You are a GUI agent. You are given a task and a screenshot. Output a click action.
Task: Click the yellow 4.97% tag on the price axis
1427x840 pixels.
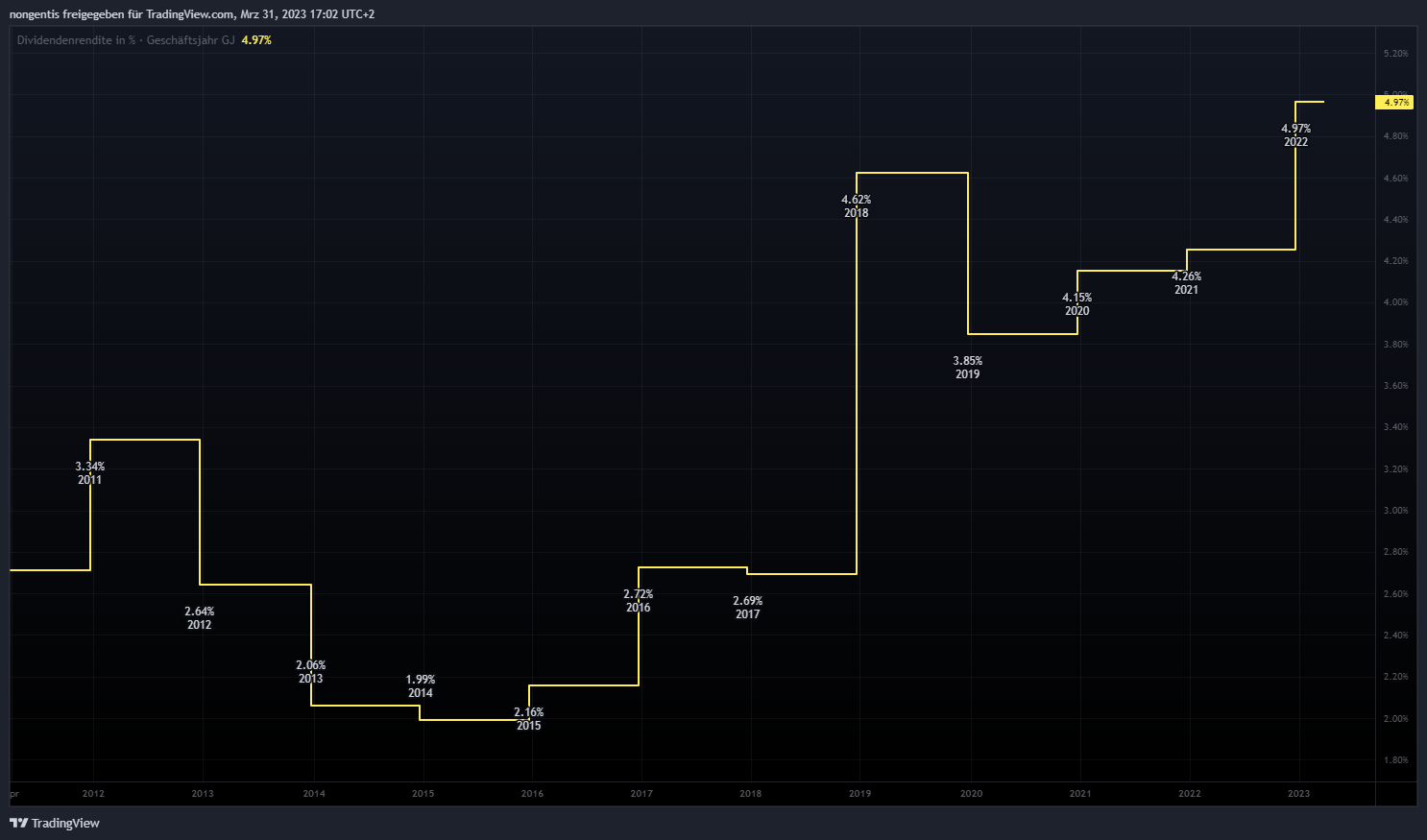(x=1396, y=102)
